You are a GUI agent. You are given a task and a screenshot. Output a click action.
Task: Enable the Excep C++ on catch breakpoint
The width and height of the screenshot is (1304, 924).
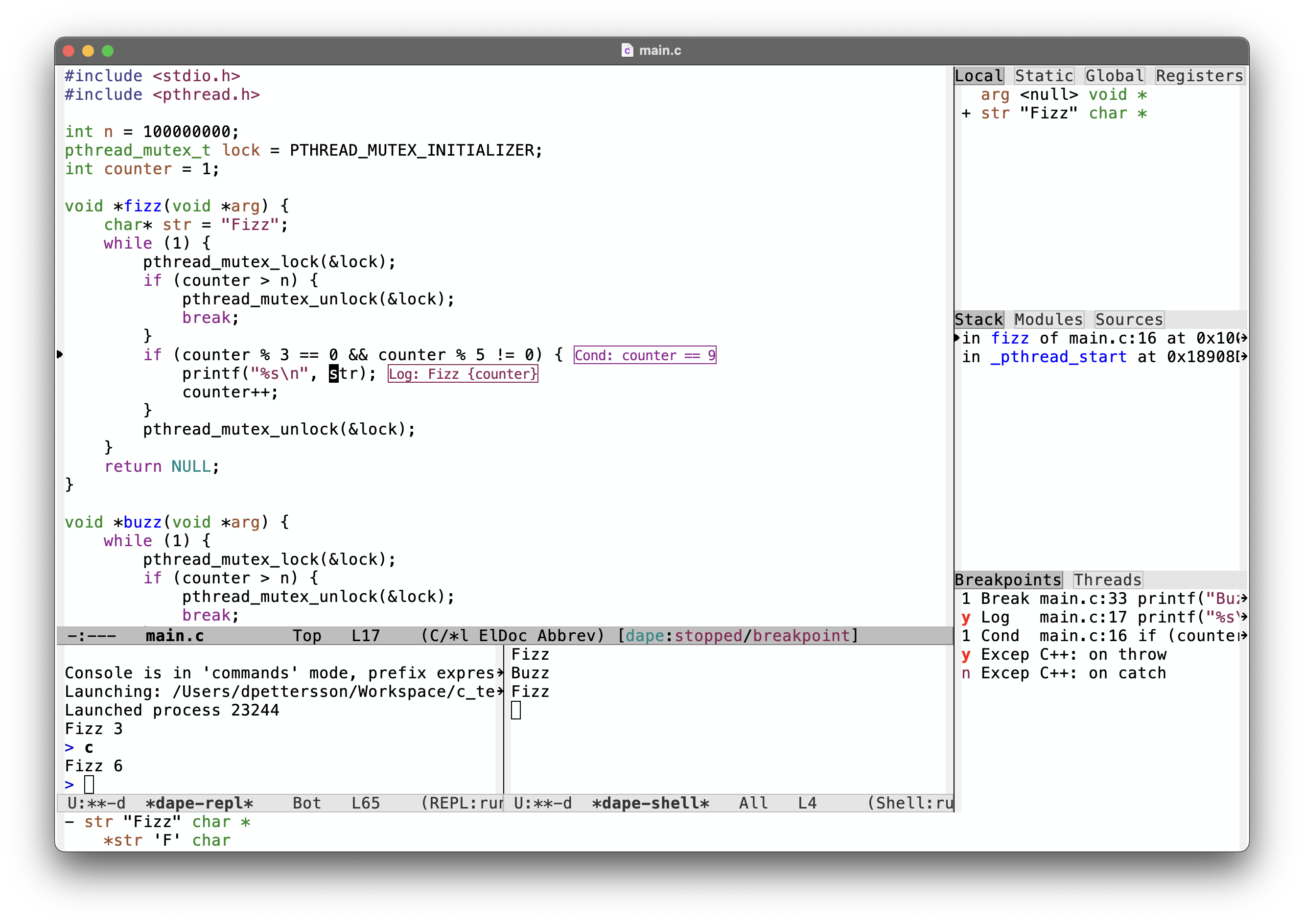[966, 673]
